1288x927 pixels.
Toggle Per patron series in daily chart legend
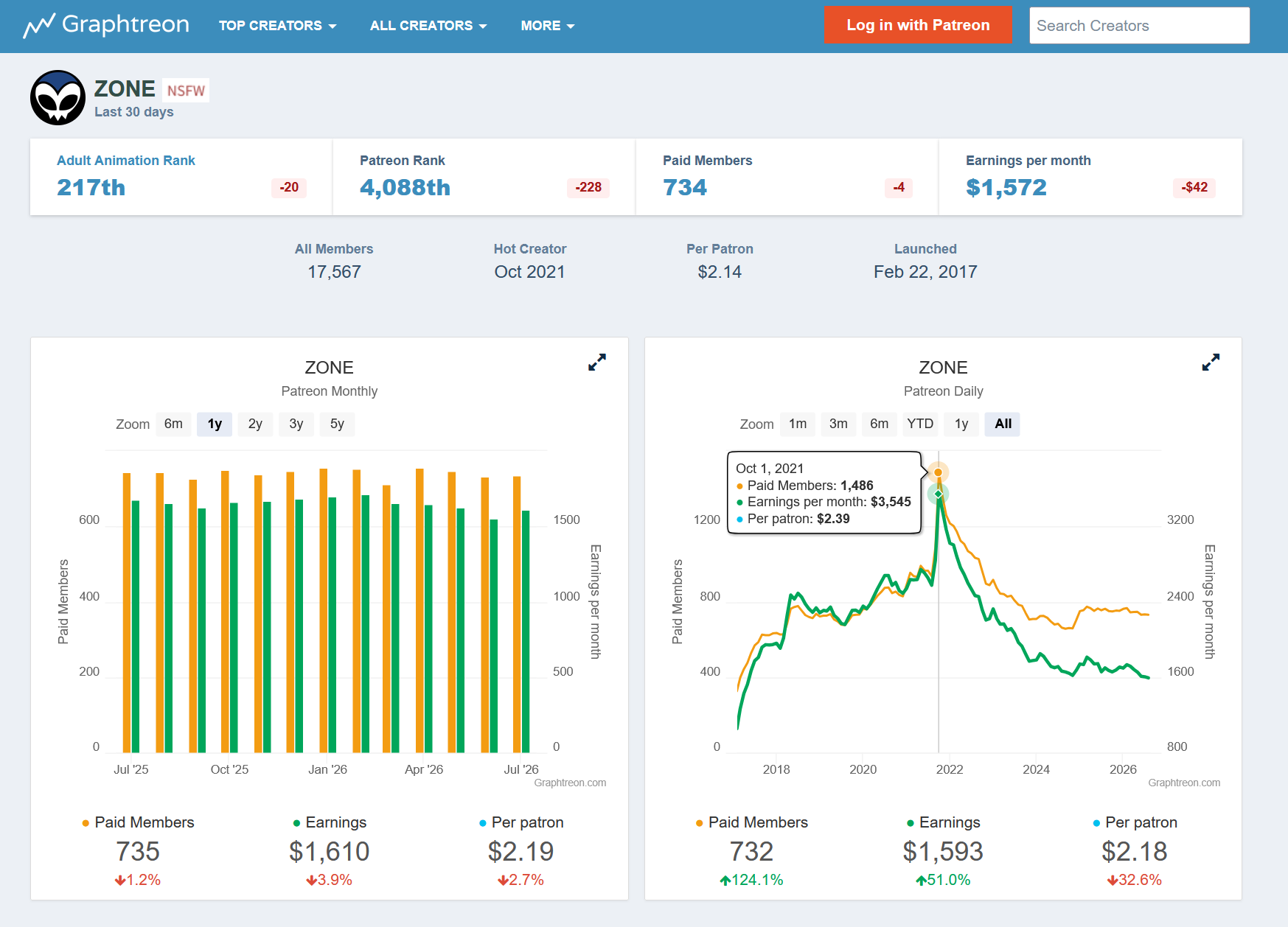tap(1135, 822)
